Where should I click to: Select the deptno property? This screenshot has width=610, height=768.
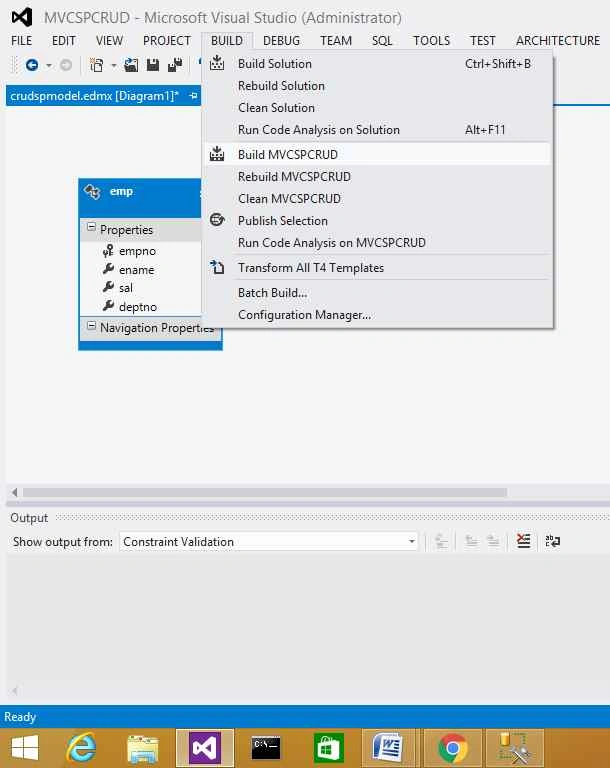point(138,307)
